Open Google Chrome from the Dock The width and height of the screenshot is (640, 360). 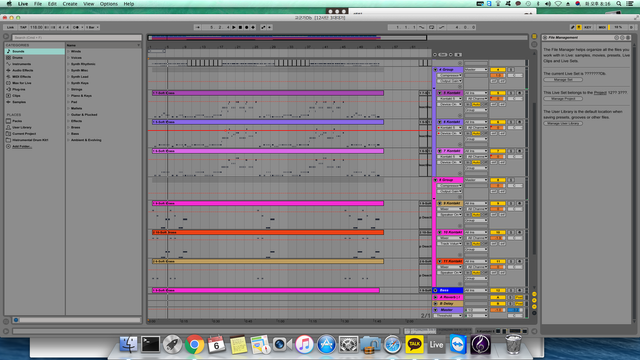click(x=194, y=345)
